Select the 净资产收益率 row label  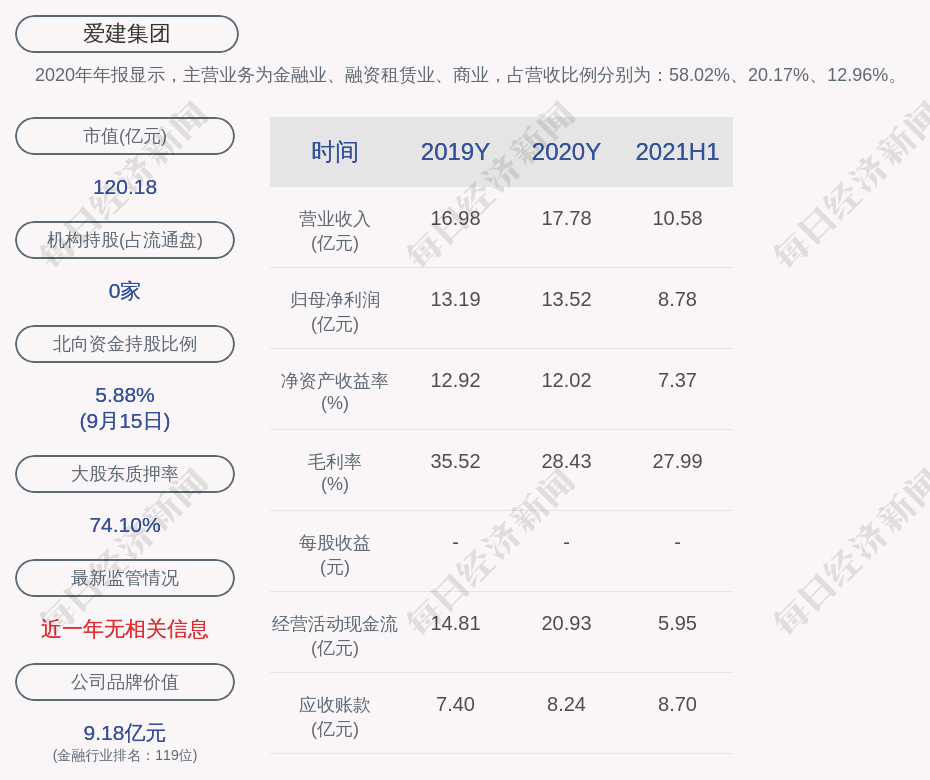point(335,392)
